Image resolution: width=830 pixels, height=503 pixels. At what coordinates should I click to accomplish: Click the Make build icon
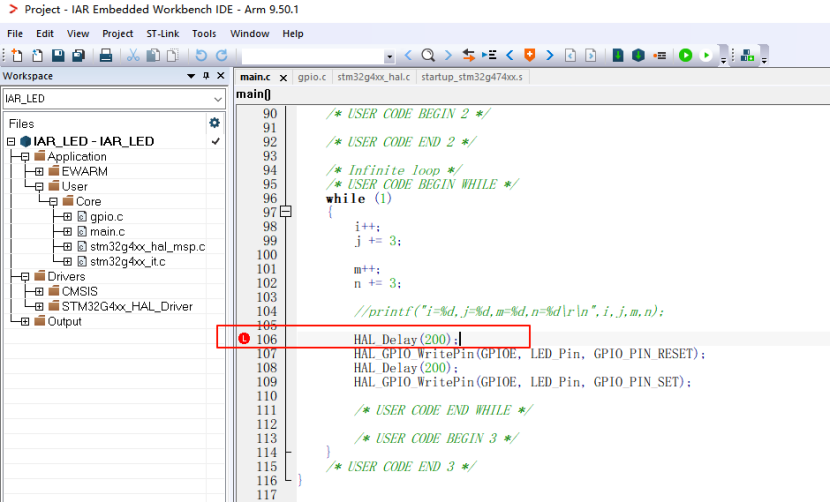(638, 55)
